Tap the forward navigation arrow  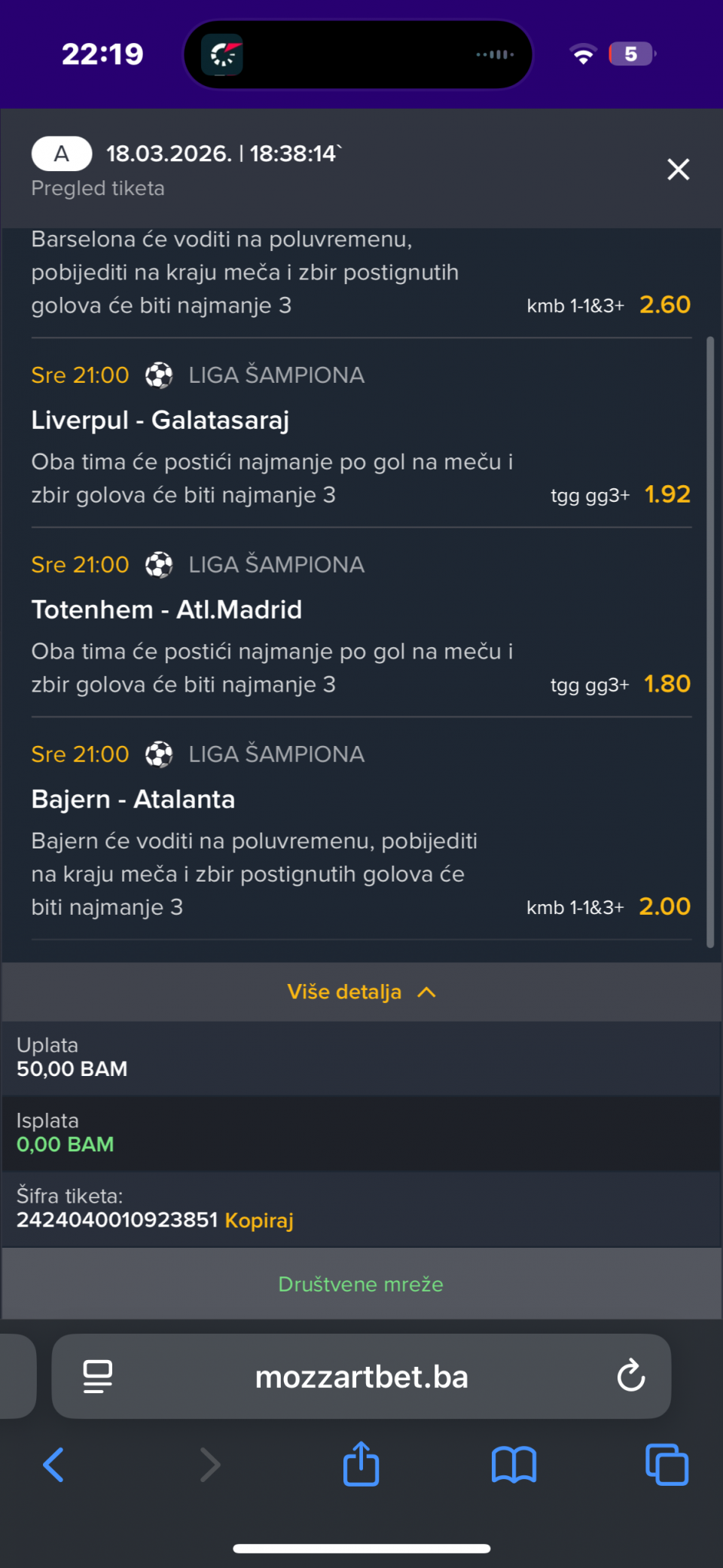tap(210, 1465)
